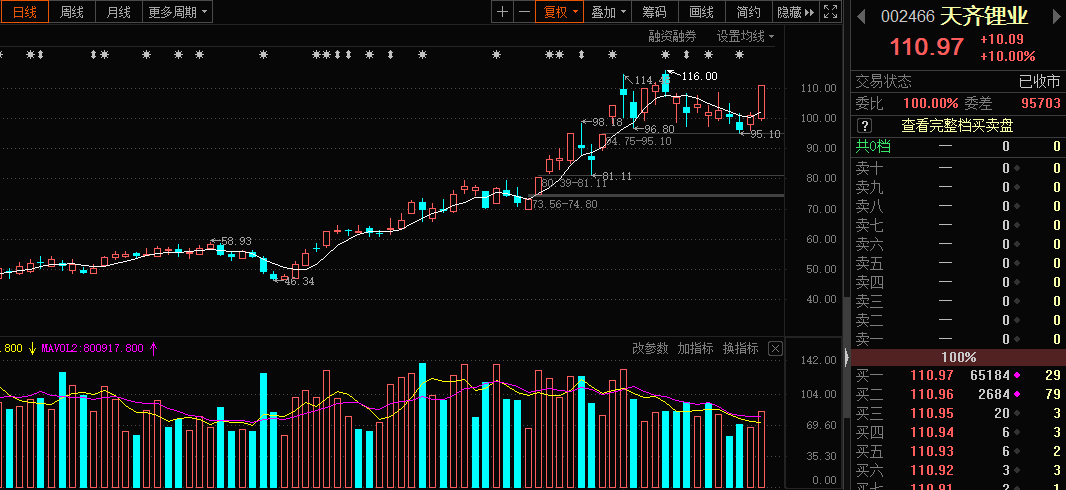
Task: Click 改参数 to edit indicator parameters
Action: tap(650, 349)
